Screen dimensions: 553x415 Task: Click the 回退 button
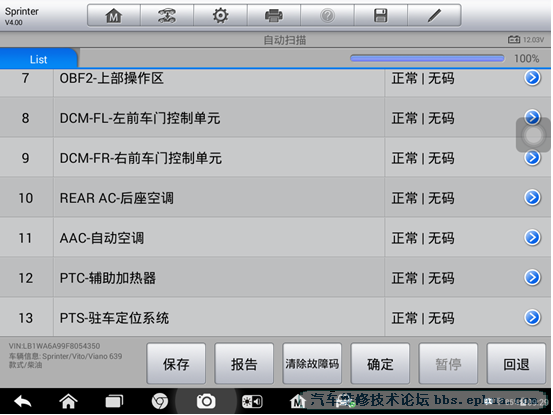(x=516, y=364)
